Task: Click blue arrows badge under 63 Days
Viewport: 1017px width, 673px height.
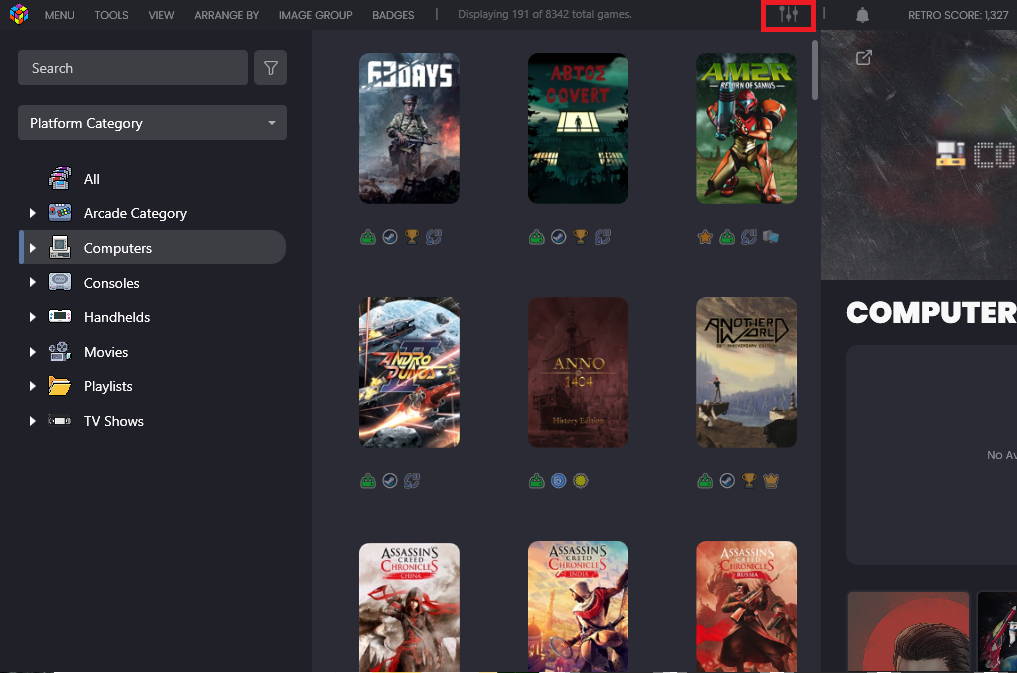Action: [x=434, y=237]
